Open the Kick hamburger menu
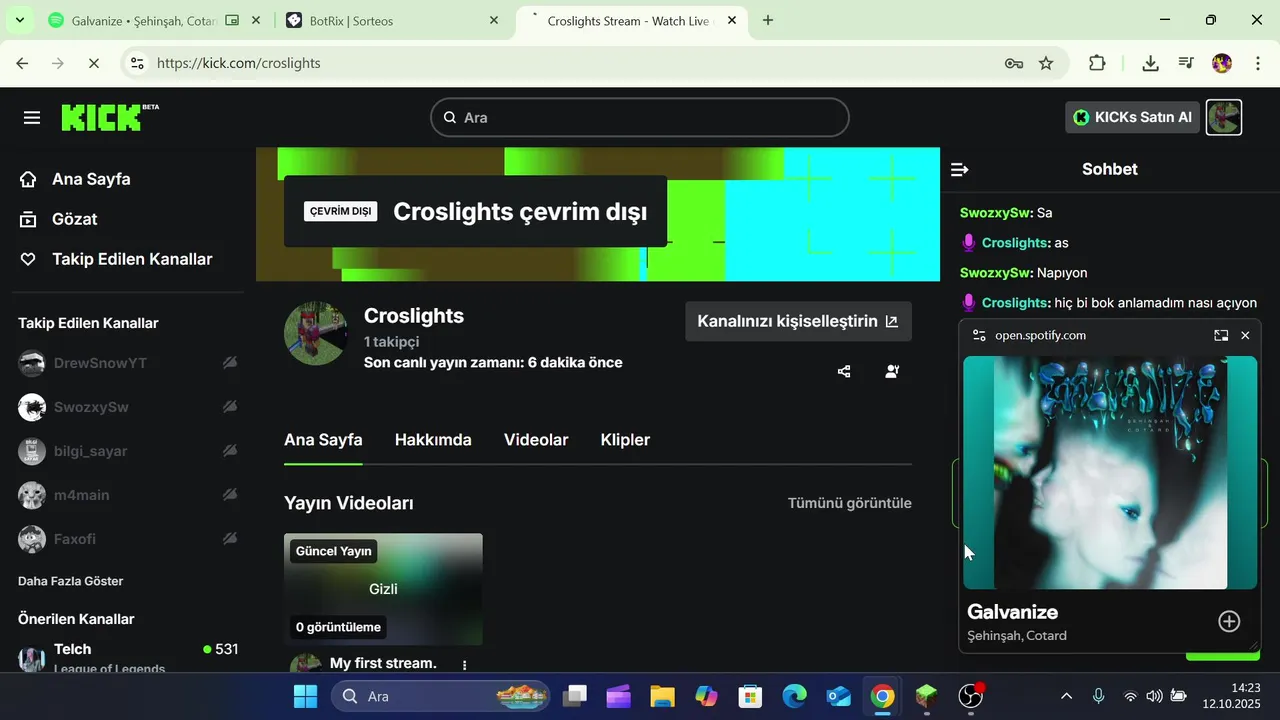Screen dimensions: 1280x720 [x=32, y=118]
